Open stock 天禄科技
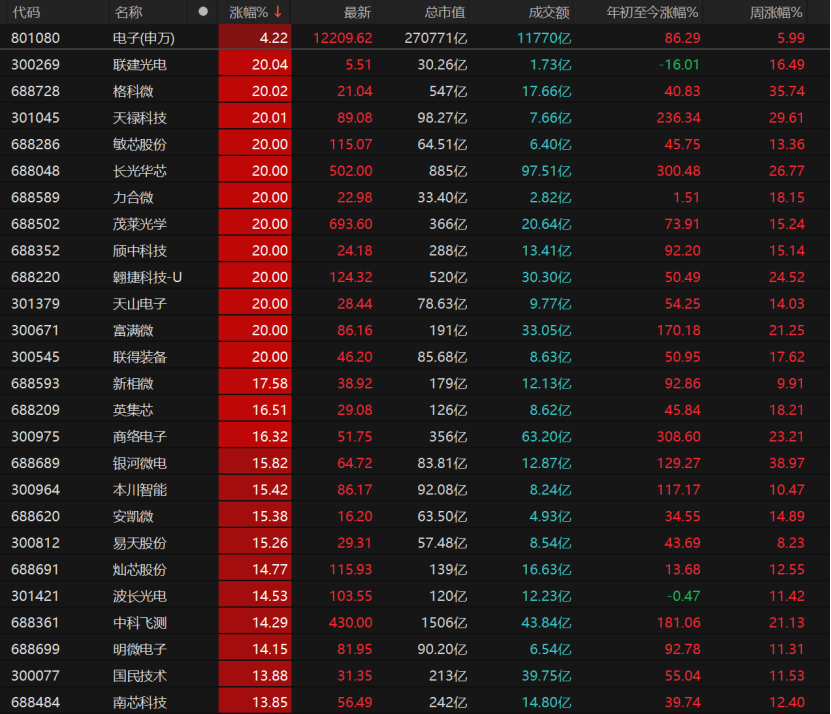Viewport: 831px width, 714px height. click(x=140, y=118)
